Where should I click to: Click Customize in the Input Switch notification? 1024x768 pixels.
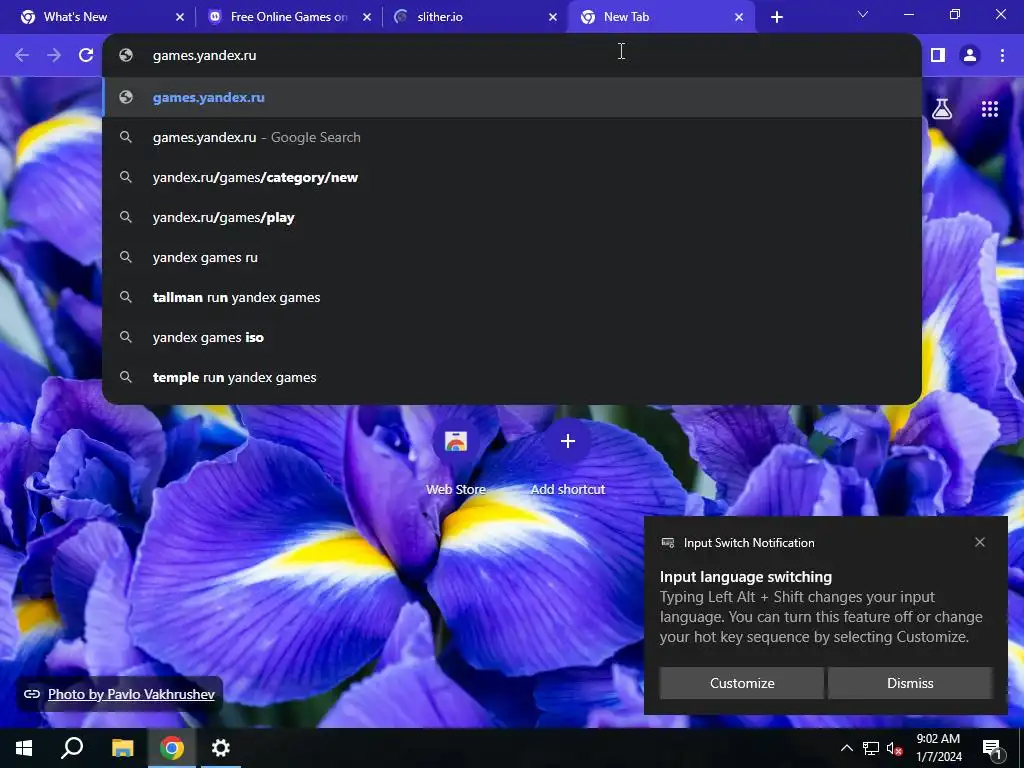(742, 683)
